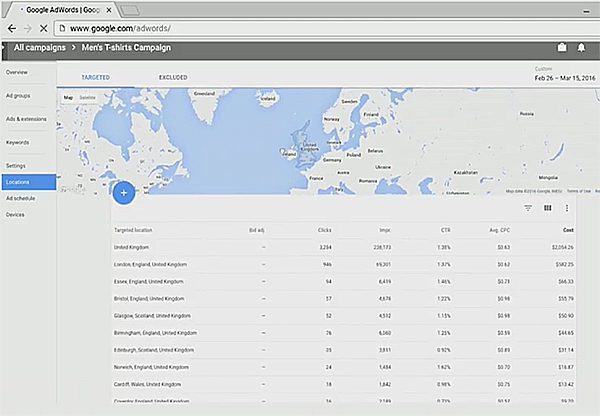Open a new browser tab
Image resolution: width=600 pixels, height=416 pixels.
click(130, 10)
